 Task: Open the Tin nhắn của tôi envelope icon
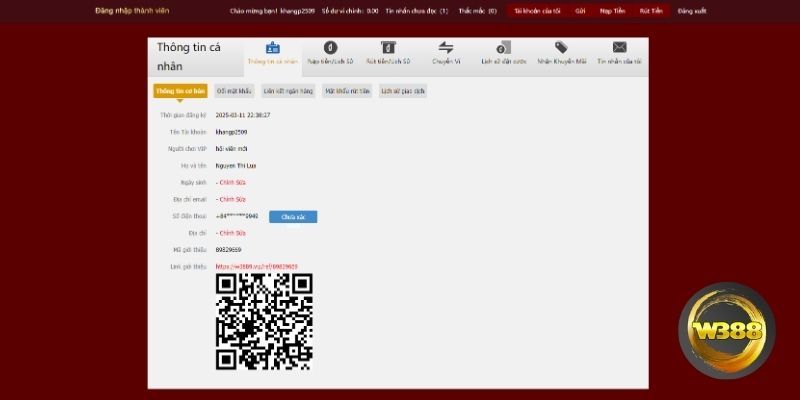[619, 47]
